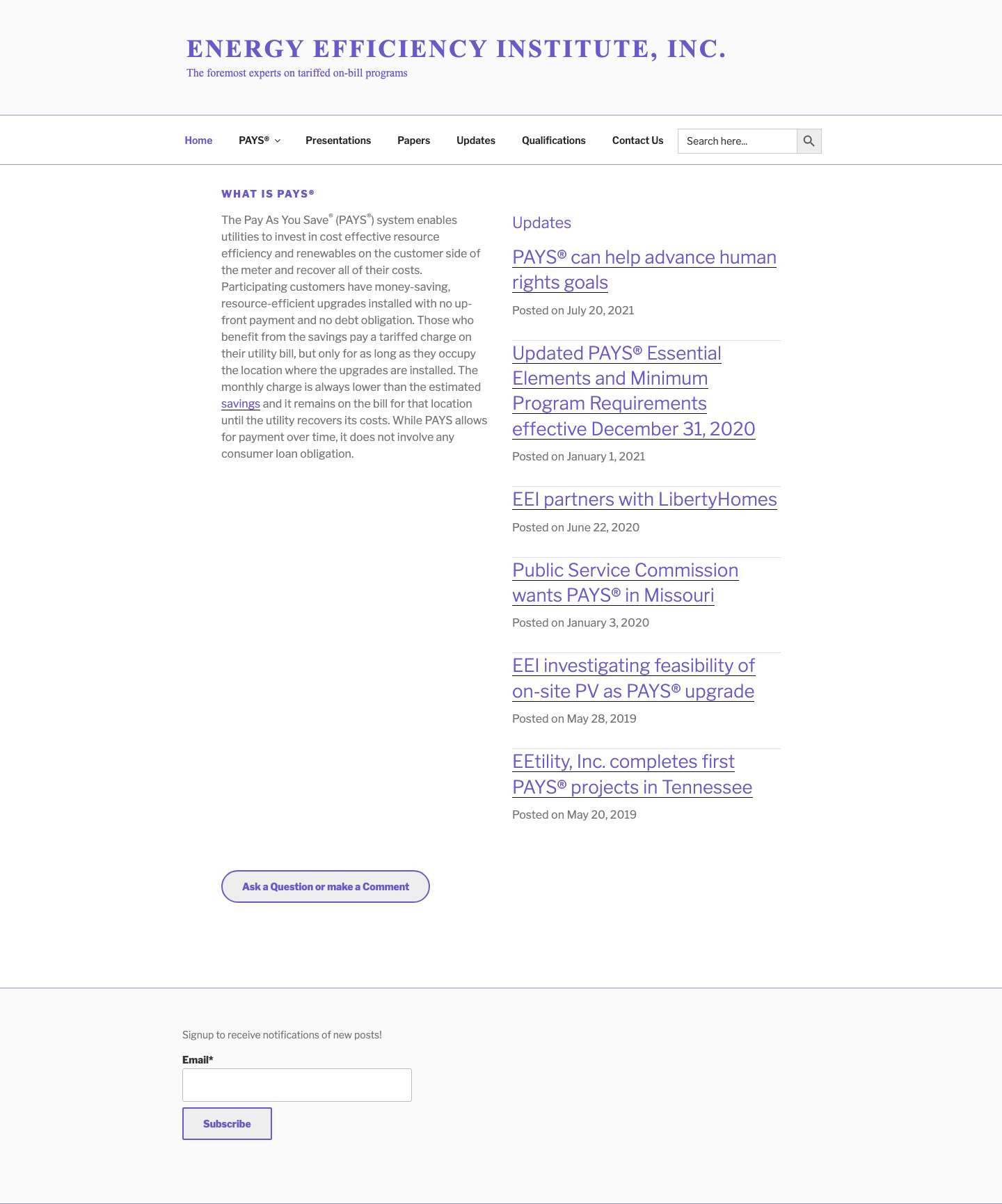Expand the PAYS® menu chevron
This screenshot has height=1204, width=1002.
[x=277, y=141]
